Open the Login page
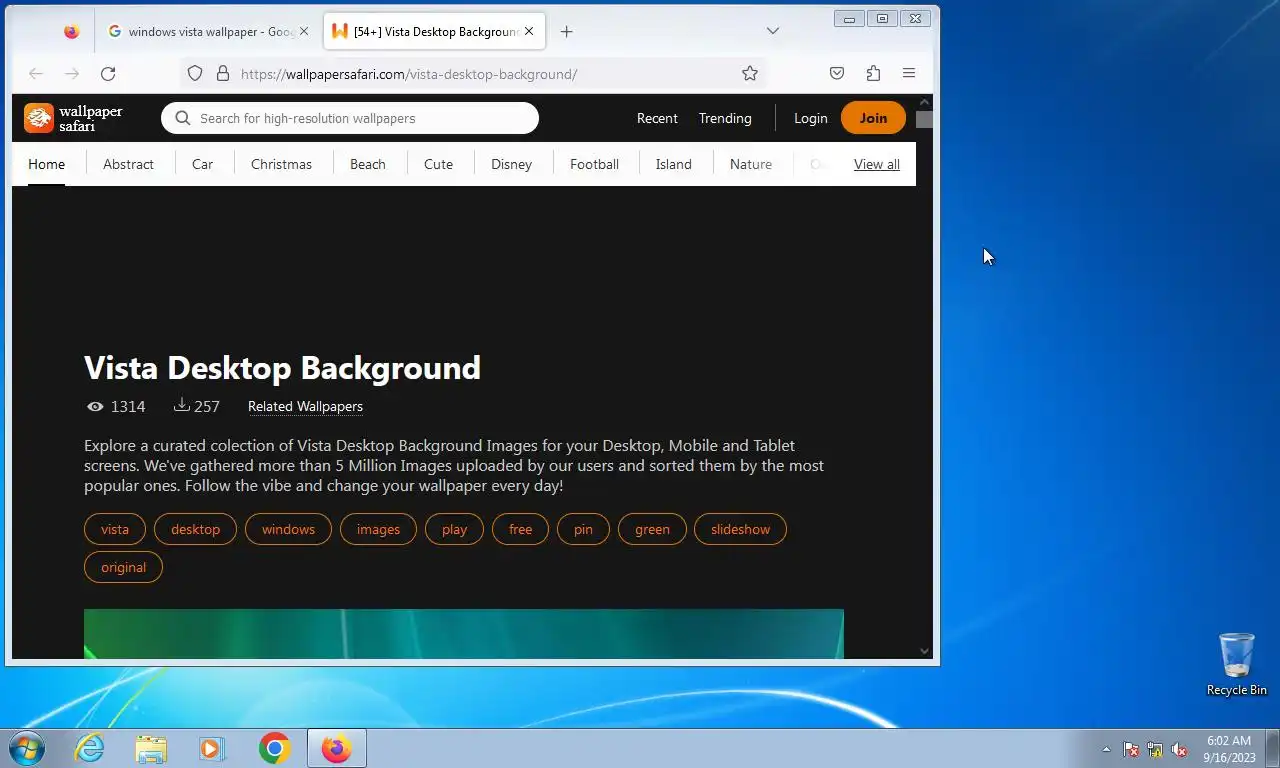1280x768 pixels. [x=811, y=118]
